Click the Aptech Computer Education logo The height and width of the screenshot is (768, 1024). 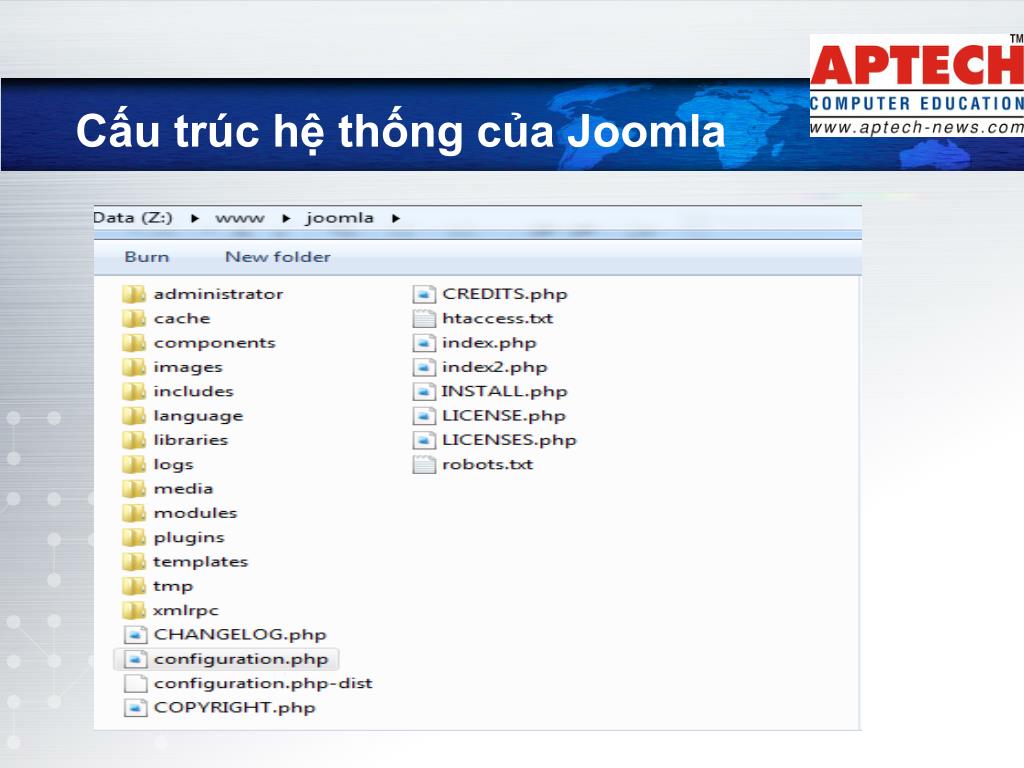click(916, 85)
